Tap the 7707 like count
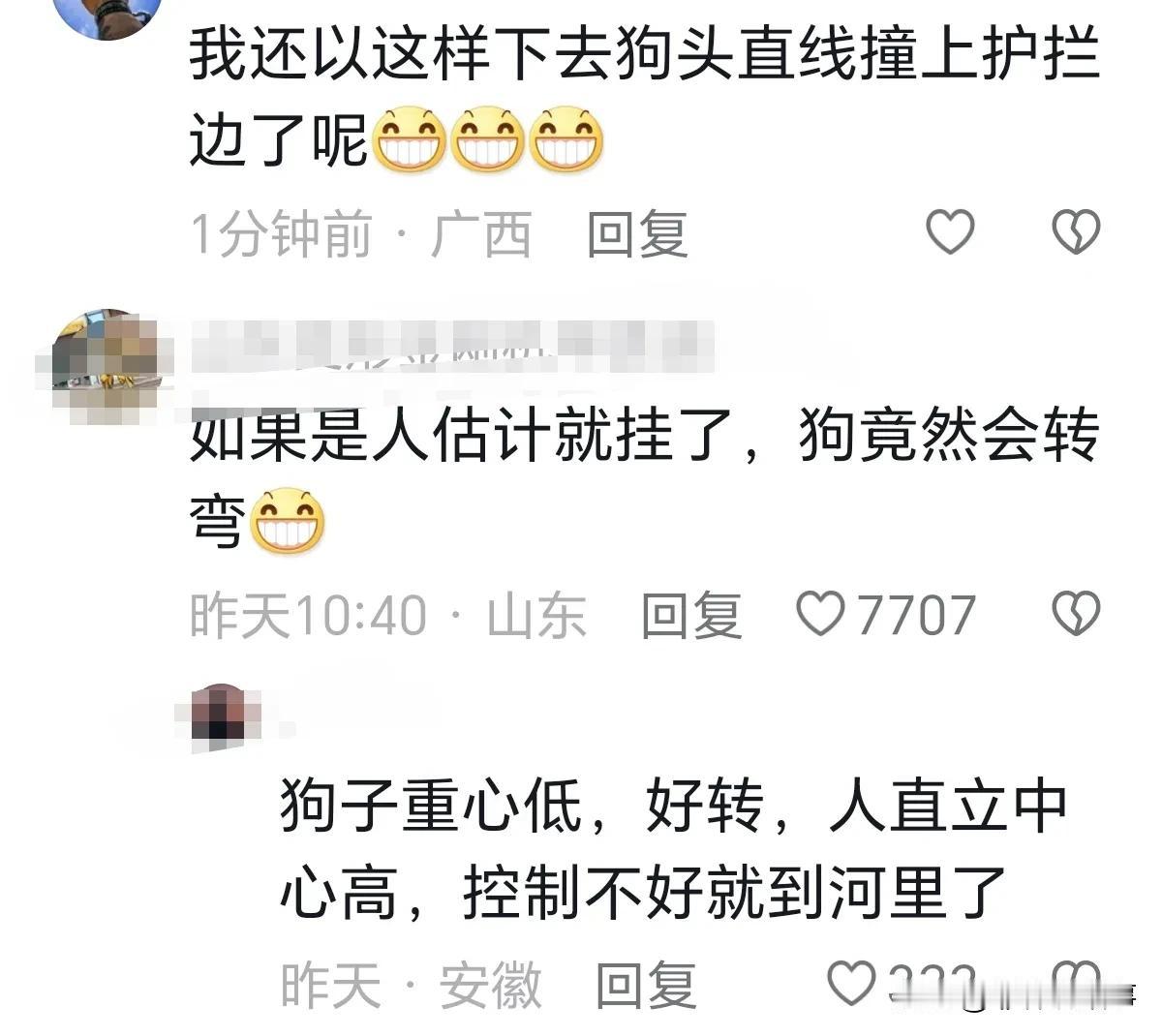 [916, 615]
